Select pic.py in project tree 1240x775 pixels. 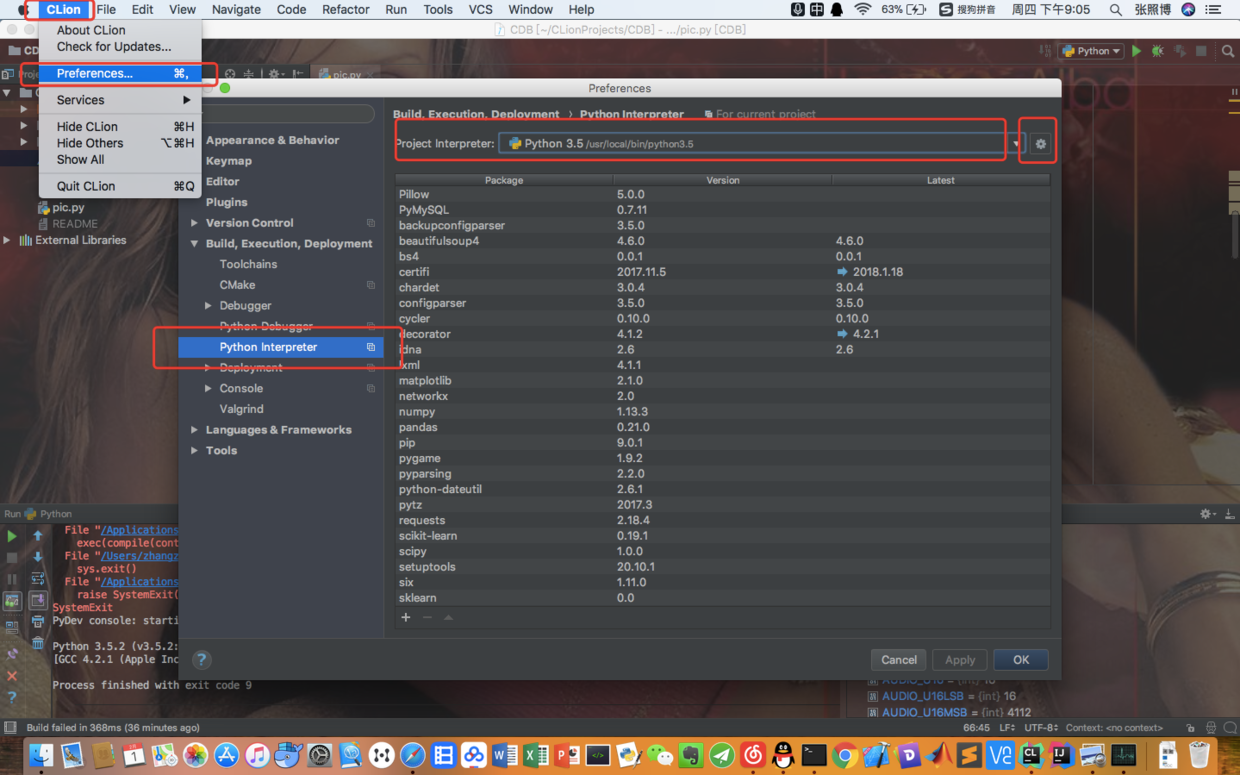[x=68, y=207]
